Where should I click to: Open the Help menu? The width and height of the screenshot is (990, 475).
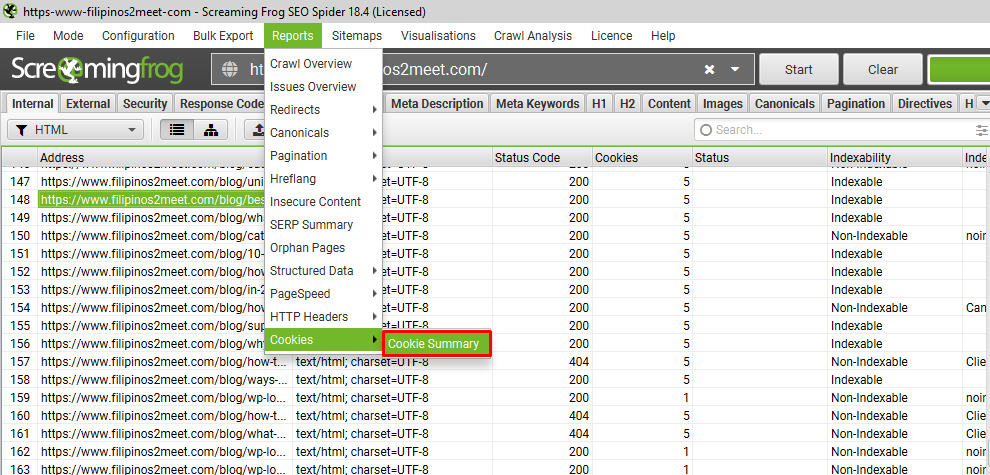(663, 36)
